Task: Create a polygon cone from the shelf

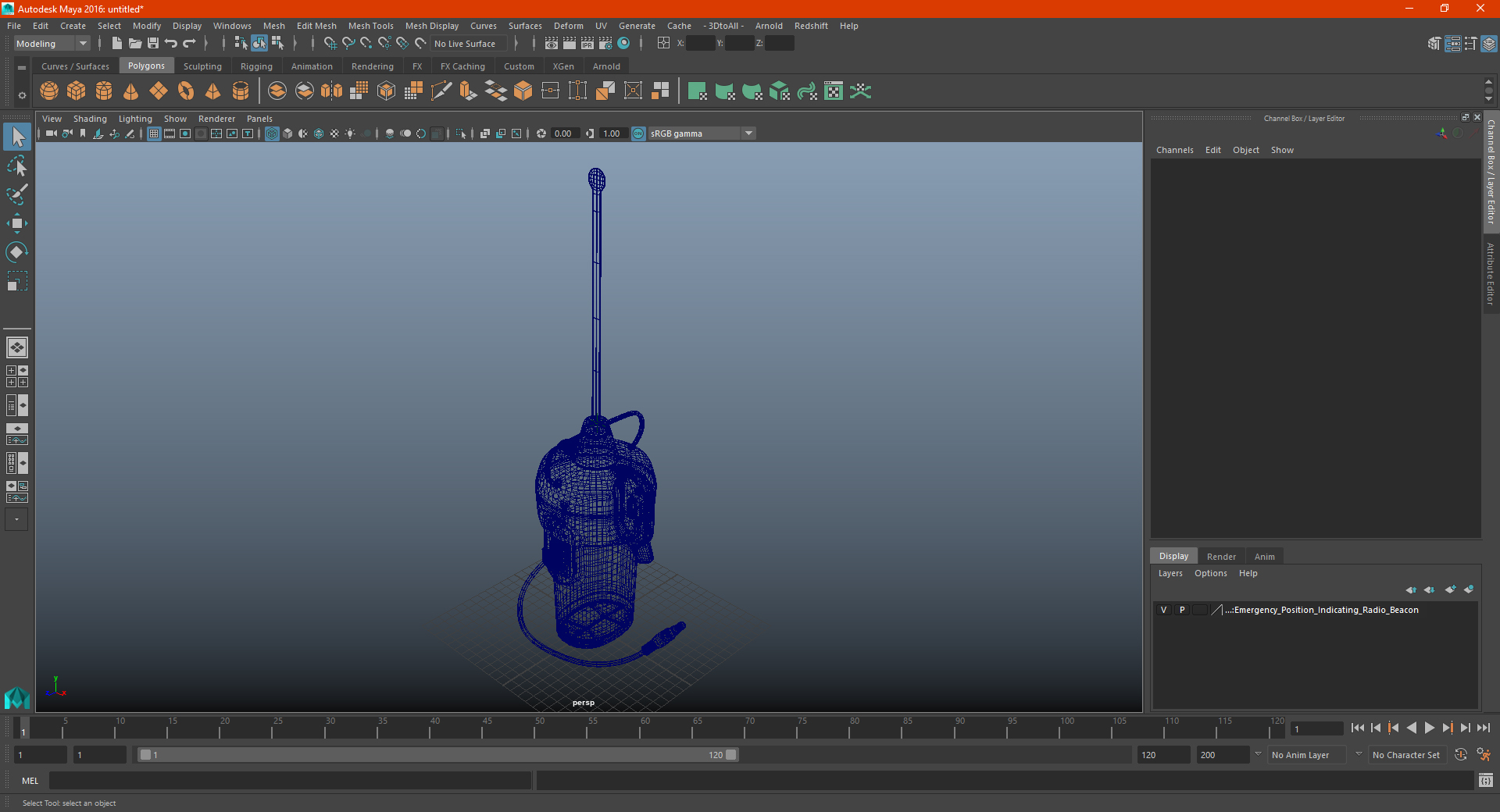Action: 131,91
